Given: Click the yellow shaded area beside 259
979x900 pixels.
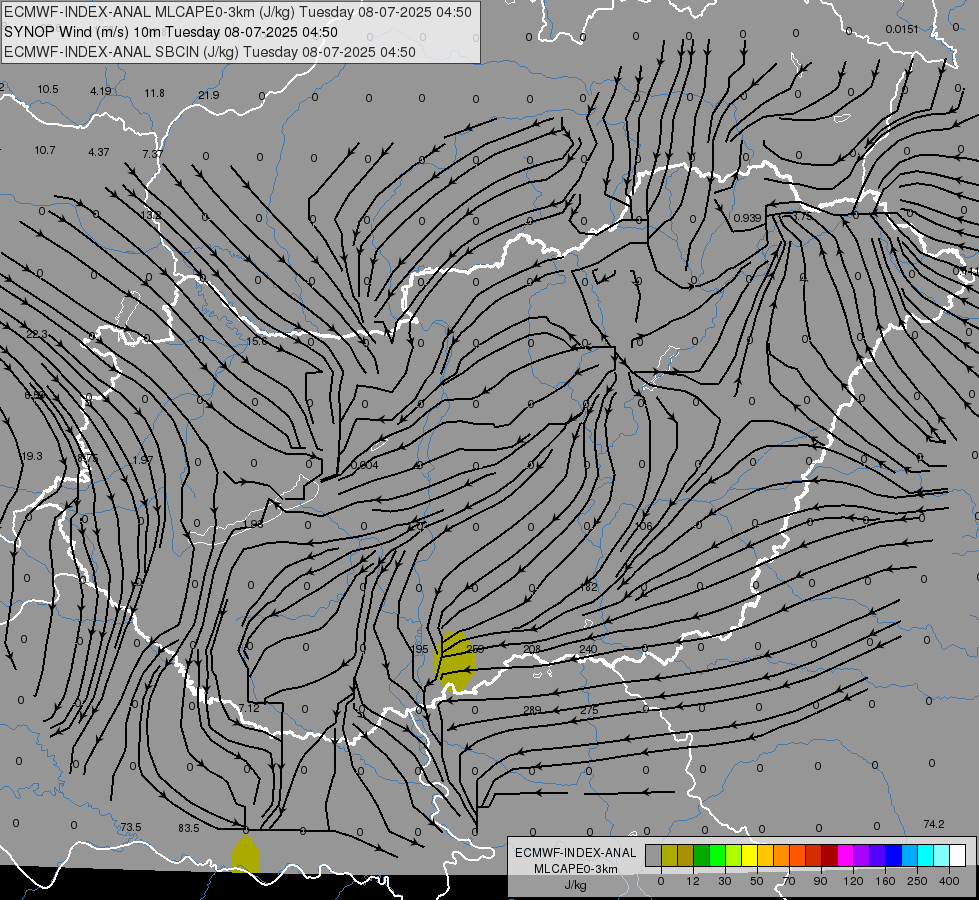Looking at the screenshot, I should tap(455, 662).
